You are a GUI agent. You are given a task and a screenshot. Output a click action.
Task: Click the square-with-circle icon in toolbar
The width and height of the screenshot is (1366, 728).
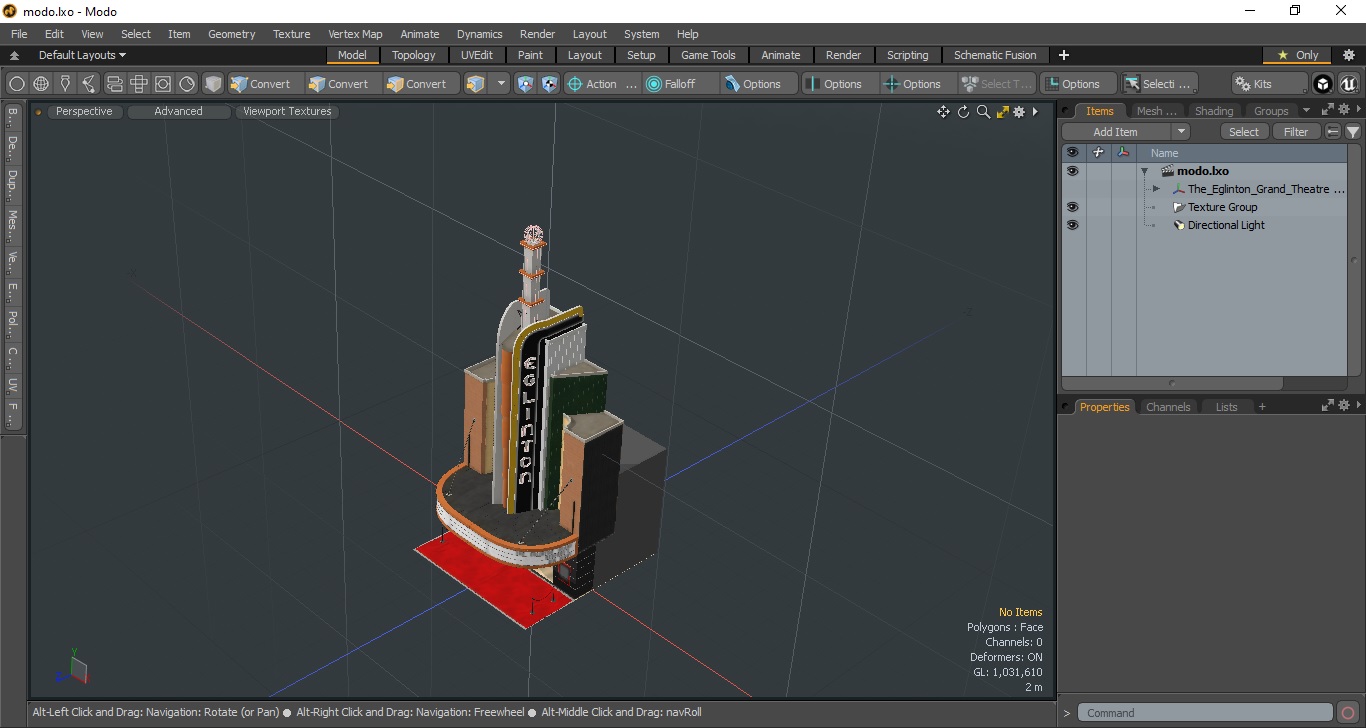click(x=162, y=84)
